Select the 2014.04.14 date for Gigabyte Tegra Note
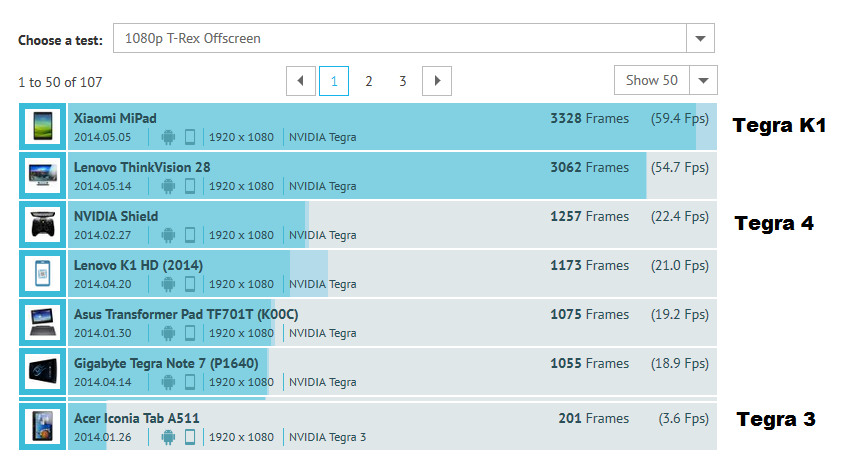 tap(102, 382)
